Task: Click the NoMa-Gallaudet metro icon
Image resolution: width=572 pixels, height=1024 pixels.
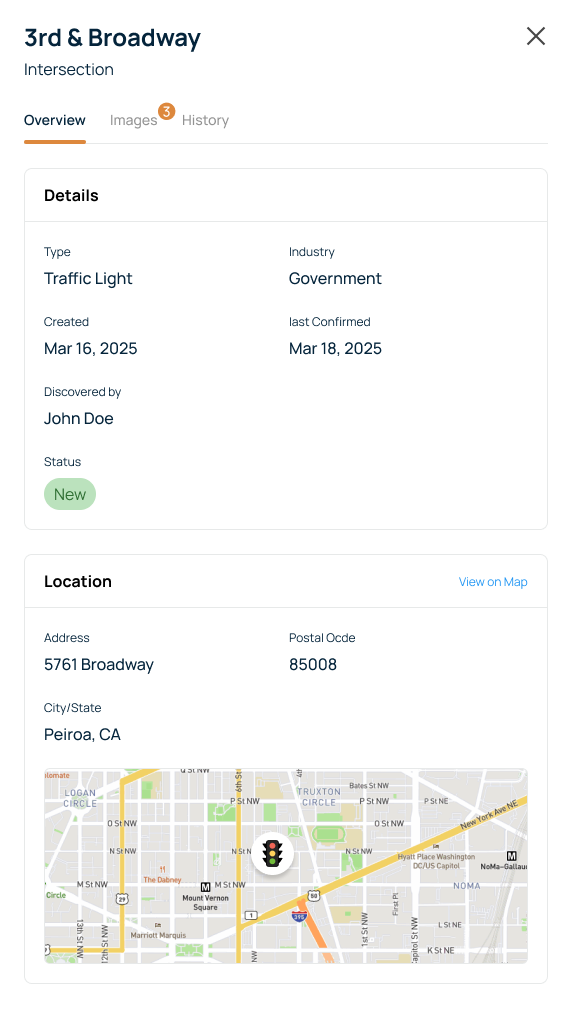Action: (512, 856)
